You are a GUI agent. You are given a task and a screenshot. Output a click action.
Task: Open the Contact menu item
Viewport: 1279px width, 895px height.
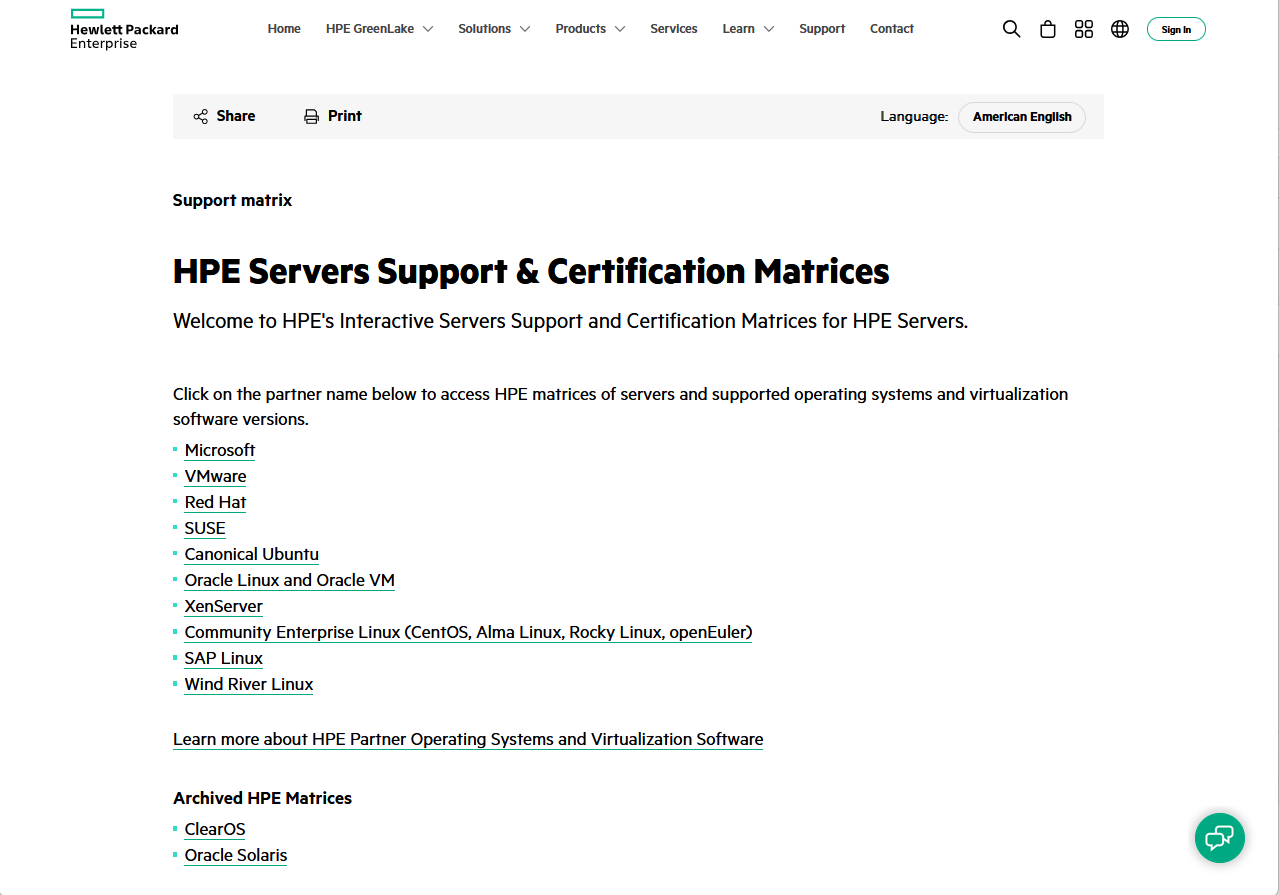point(892,29)
